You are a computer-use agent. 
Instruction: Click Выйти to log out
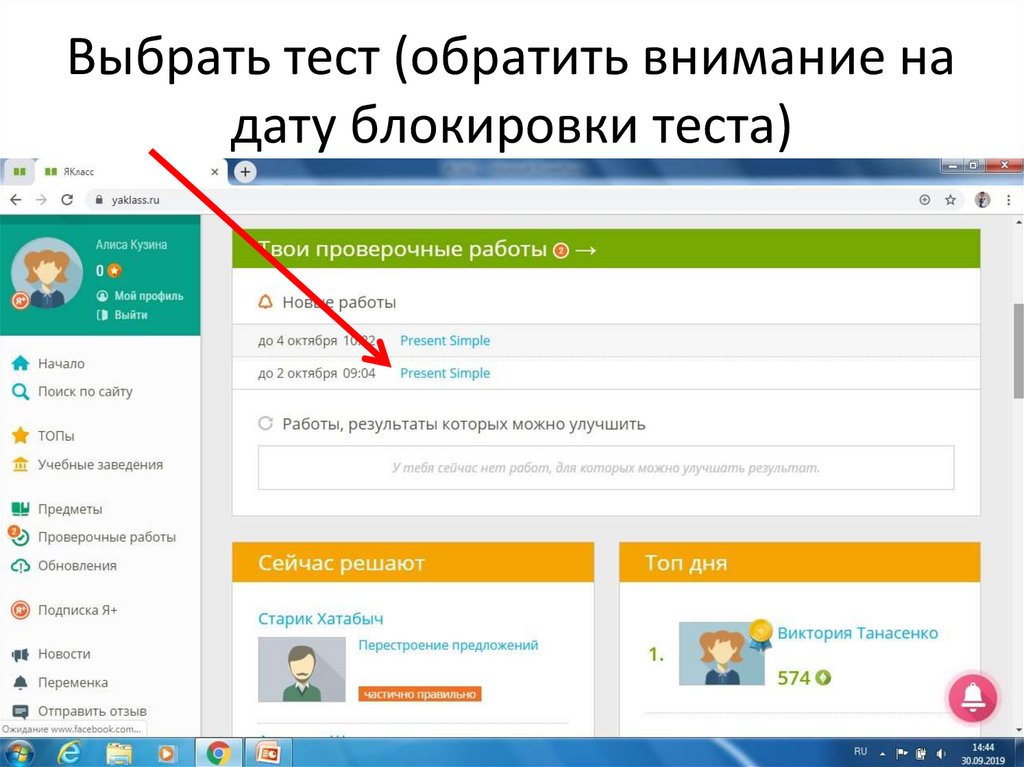pyautogui.click(x=130, y=314)
